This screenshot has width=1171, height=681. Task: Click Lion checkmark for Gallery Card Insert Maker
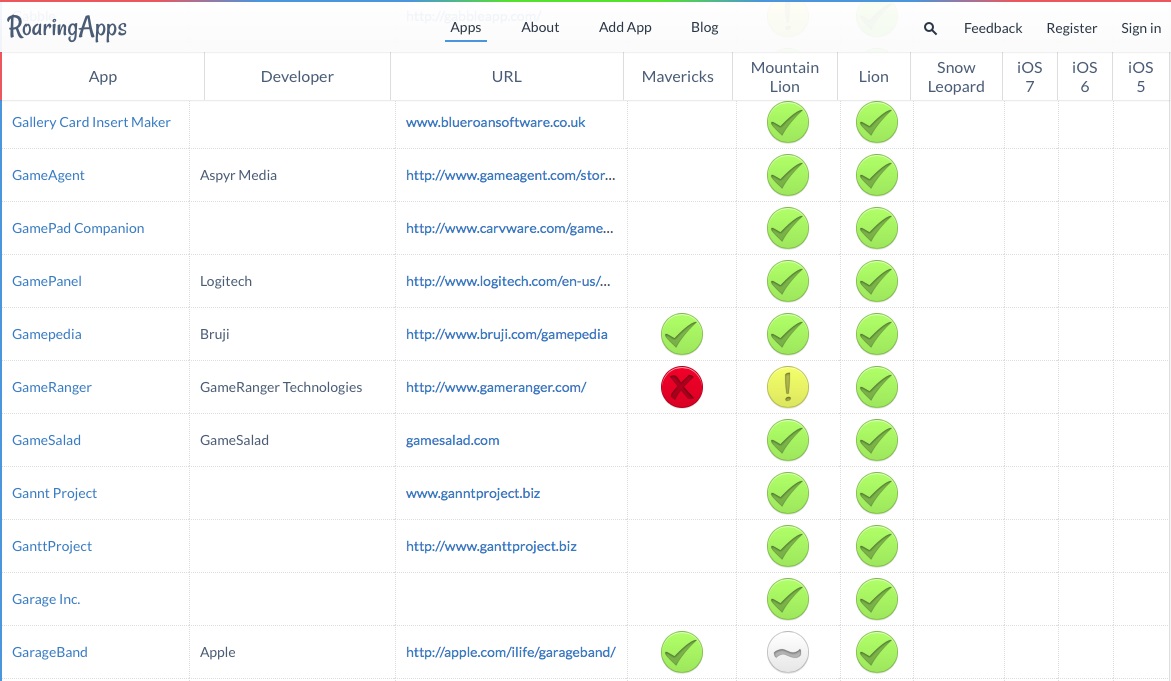[877, 122]
